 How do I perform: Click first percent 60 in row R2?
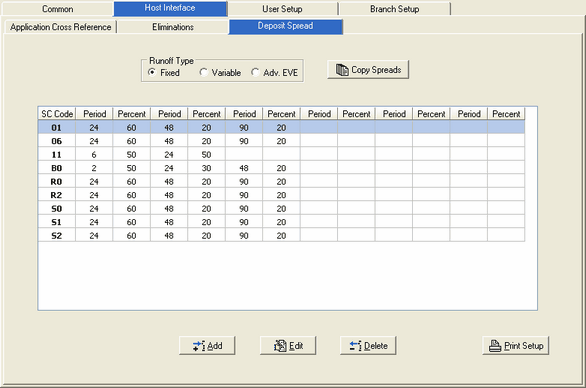pos(131,195)
